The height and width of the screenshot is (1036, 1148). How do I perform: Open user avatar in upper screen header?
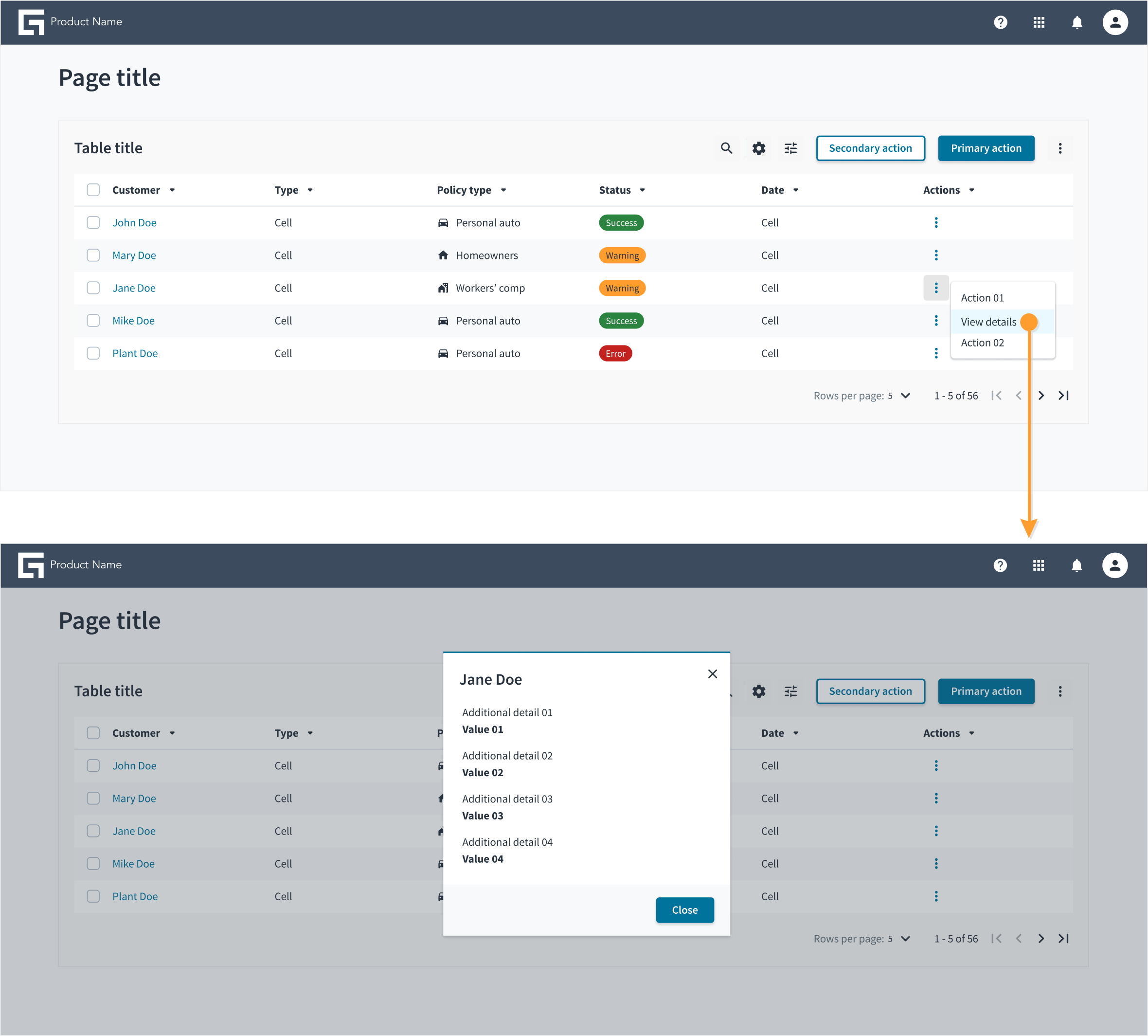pyautogui.click(x=1114, y=22)
